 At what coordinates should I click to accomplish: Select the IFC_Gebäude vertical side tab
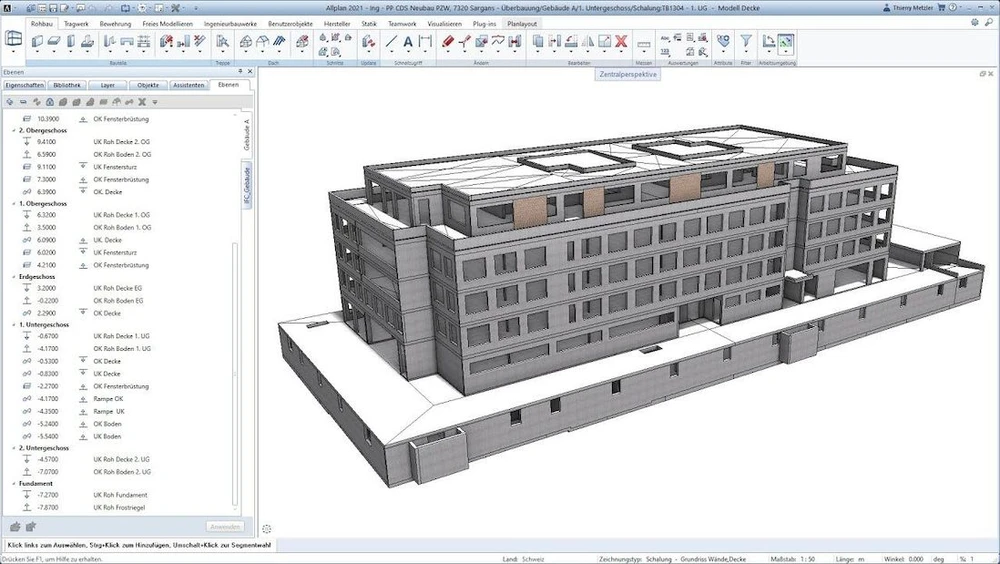246,187
